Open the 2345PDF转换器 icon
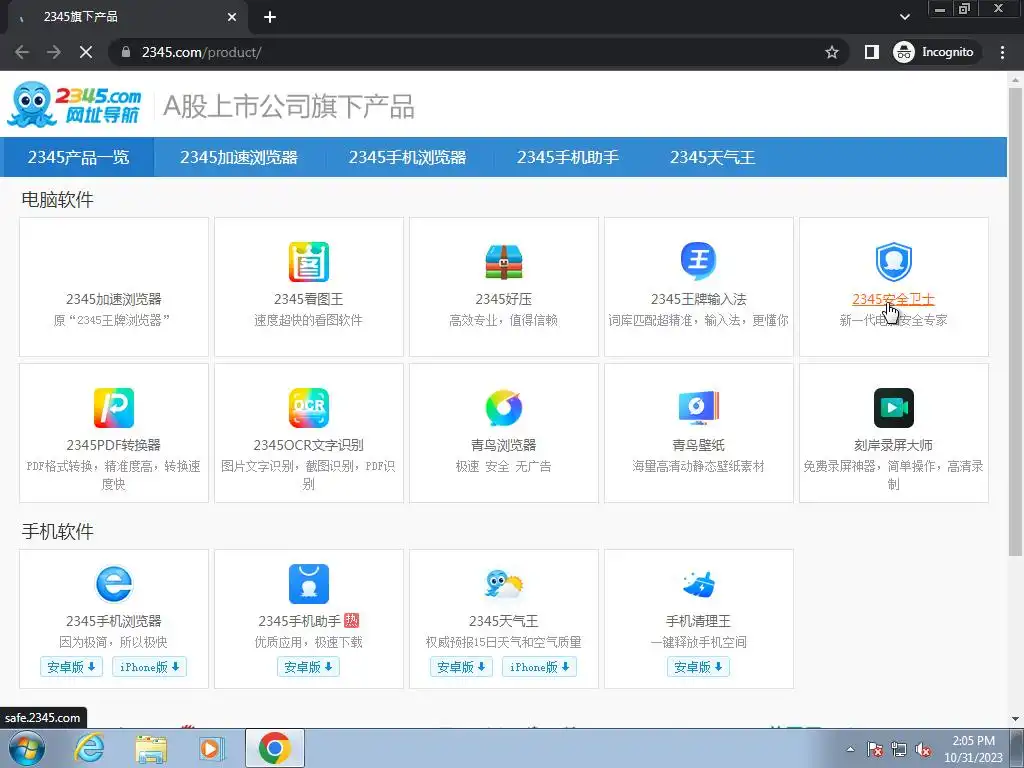Screen dimensions: 1024x768 [114, 408]
